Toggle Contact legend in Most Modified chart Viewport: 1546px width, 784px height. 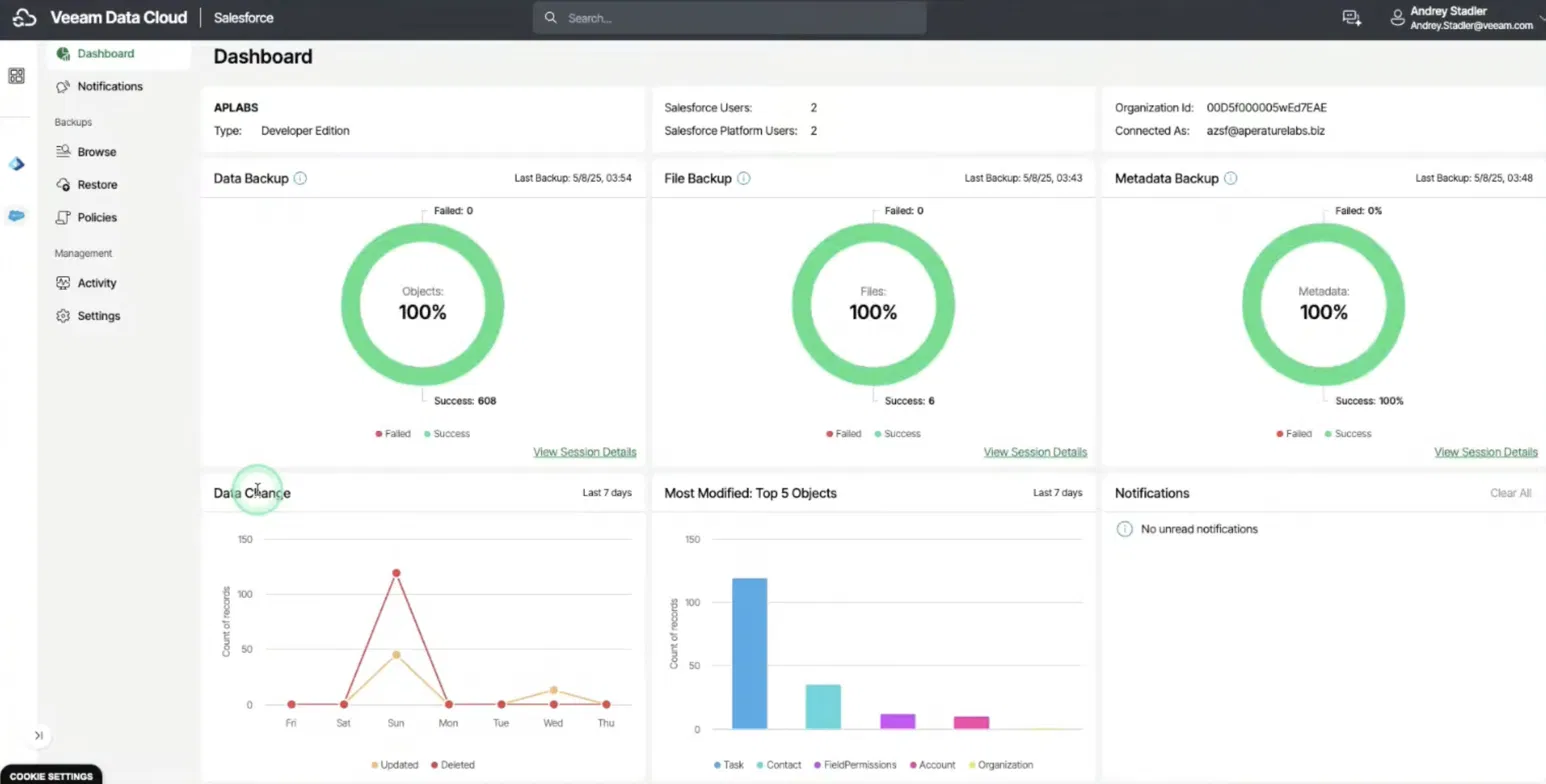coord(779,765)
